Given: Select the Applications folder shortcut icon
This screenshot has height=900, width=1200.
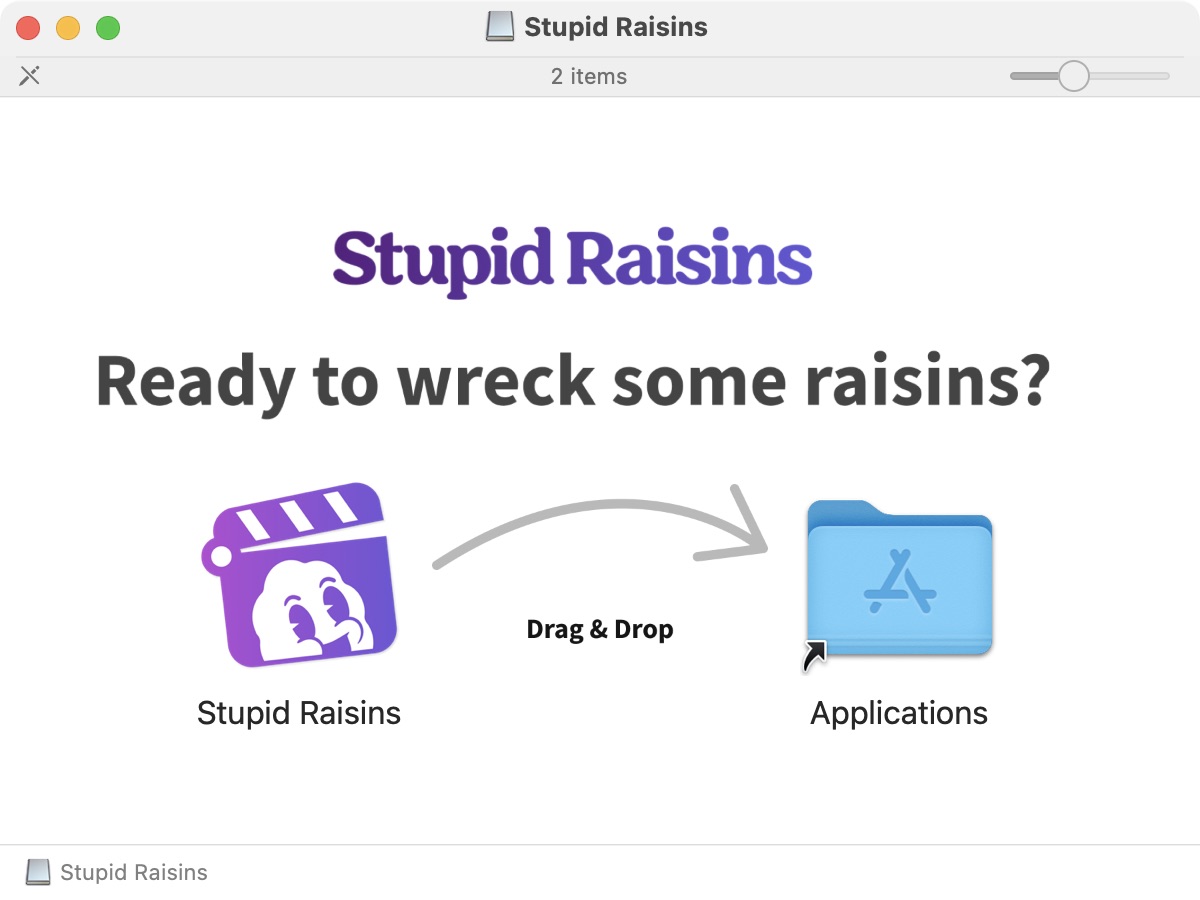Looking at the screenshot, I should [899, 580].
